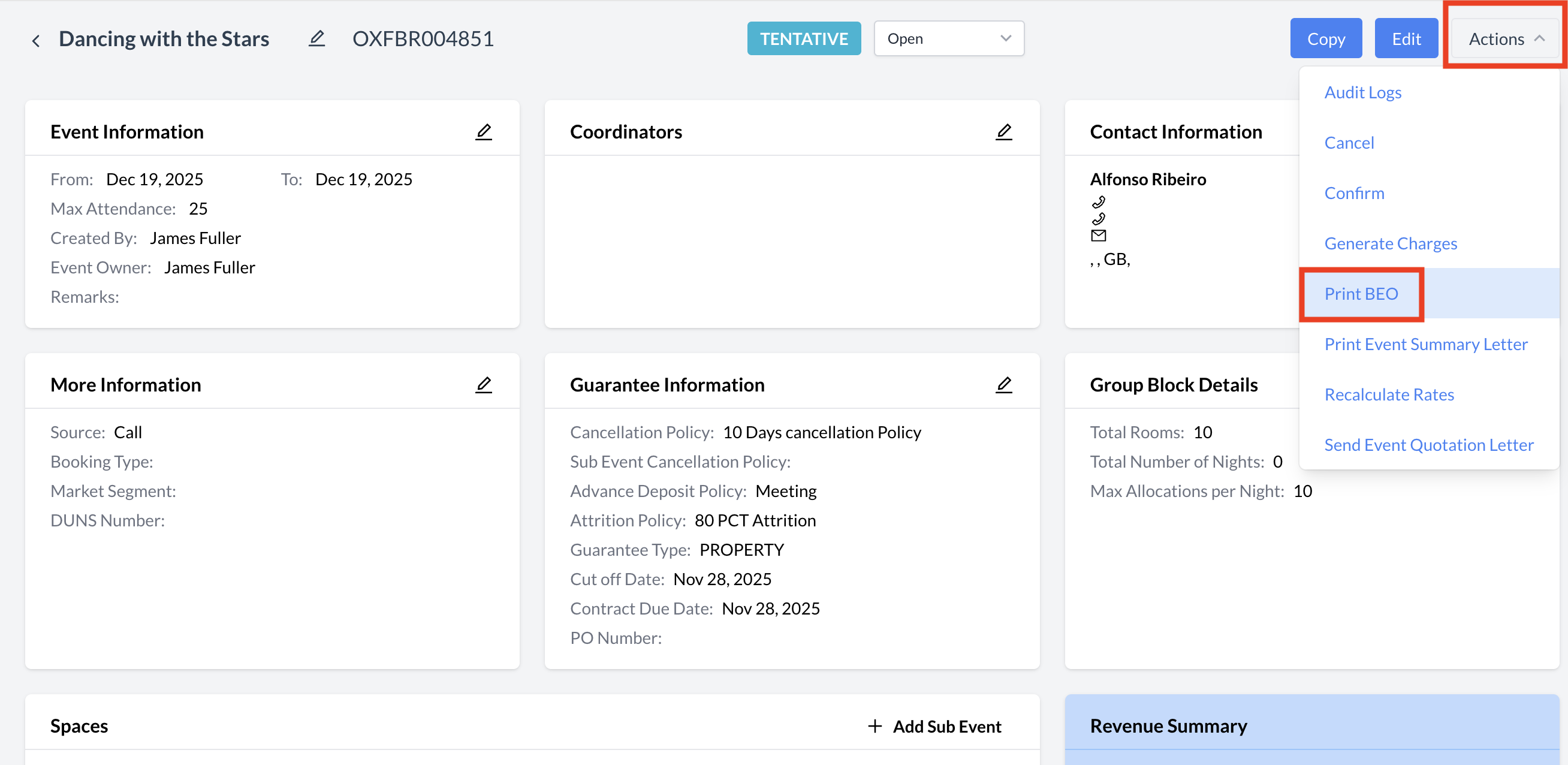Edit Guarantee Information pencil icon
This screenshot has width=1568, height=765.
coord(1003,384)
